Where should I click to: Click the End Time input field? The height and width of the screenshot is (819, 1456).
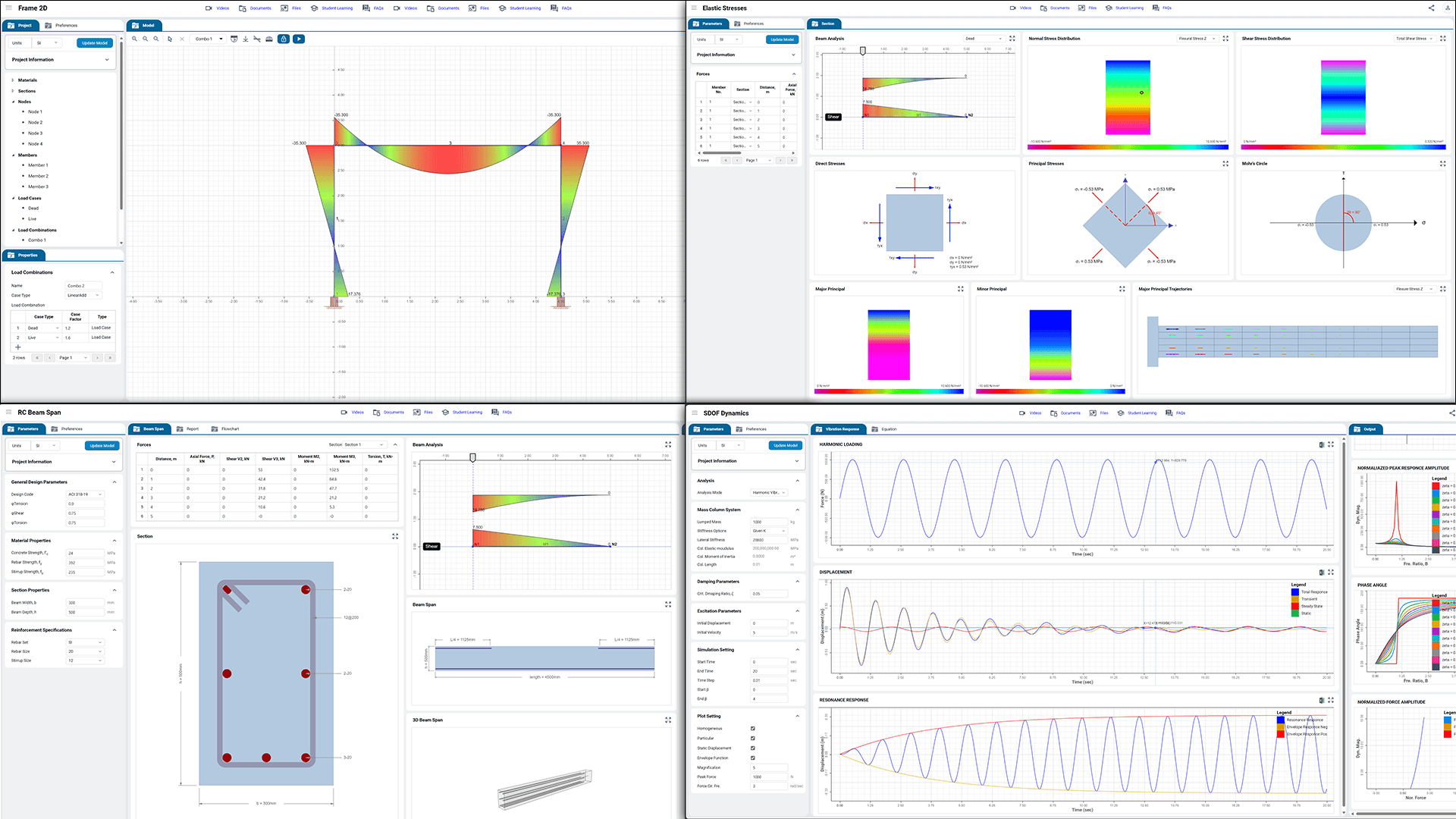click(x=768, y=671)
